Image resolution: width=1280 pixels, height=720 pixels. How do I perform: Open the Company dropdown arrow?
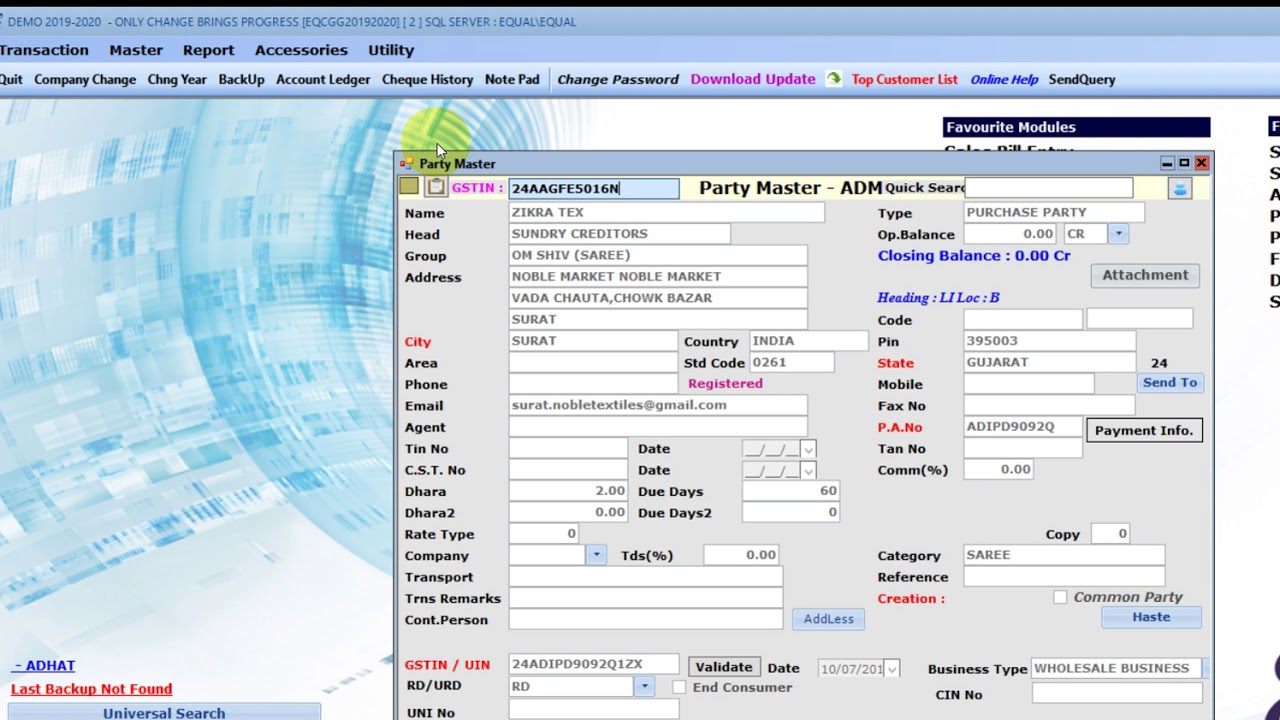click(596, 555)
